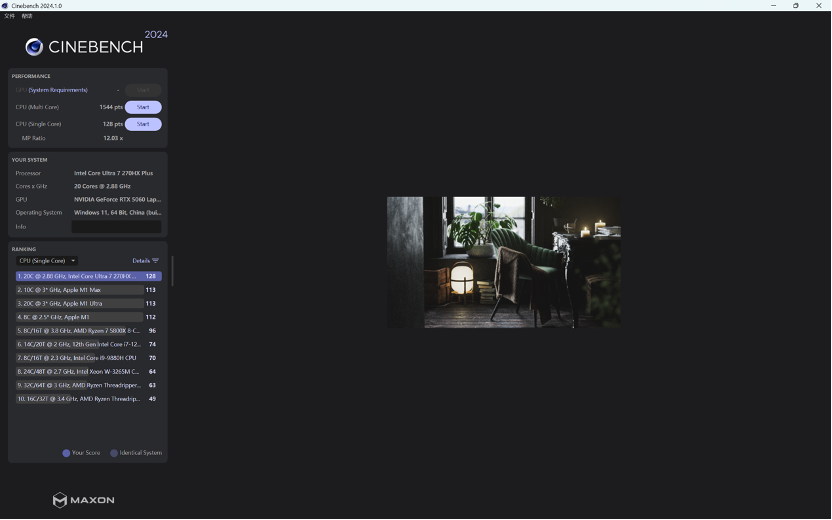
Task: Click the Info text field
Action: pyautogui.click(x=116, y=227)
